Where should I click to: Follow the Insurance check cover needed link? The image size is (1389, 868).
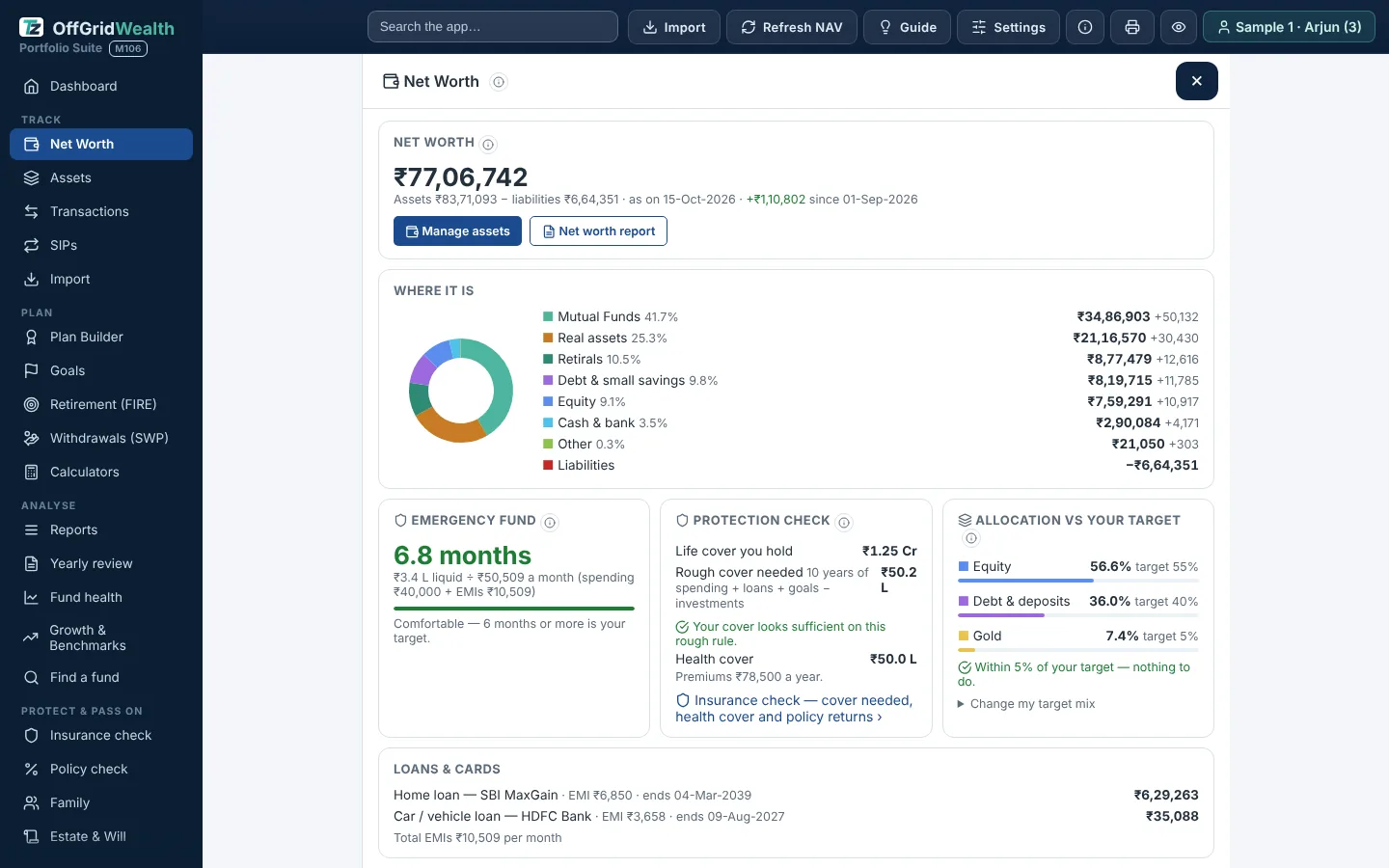tap(794, 709)
